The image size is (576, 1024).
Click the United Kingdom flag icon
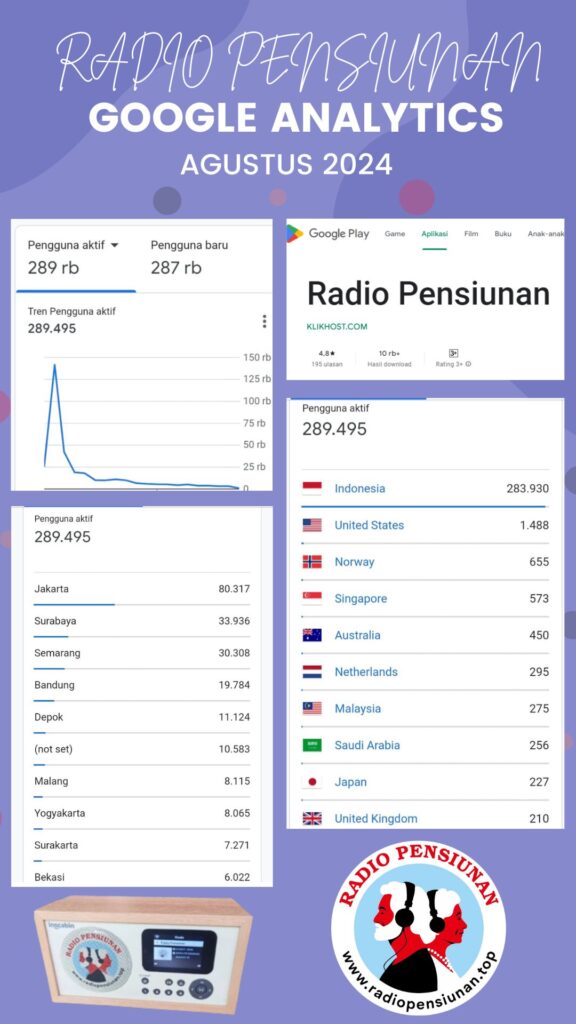click(x=312, y=818)
